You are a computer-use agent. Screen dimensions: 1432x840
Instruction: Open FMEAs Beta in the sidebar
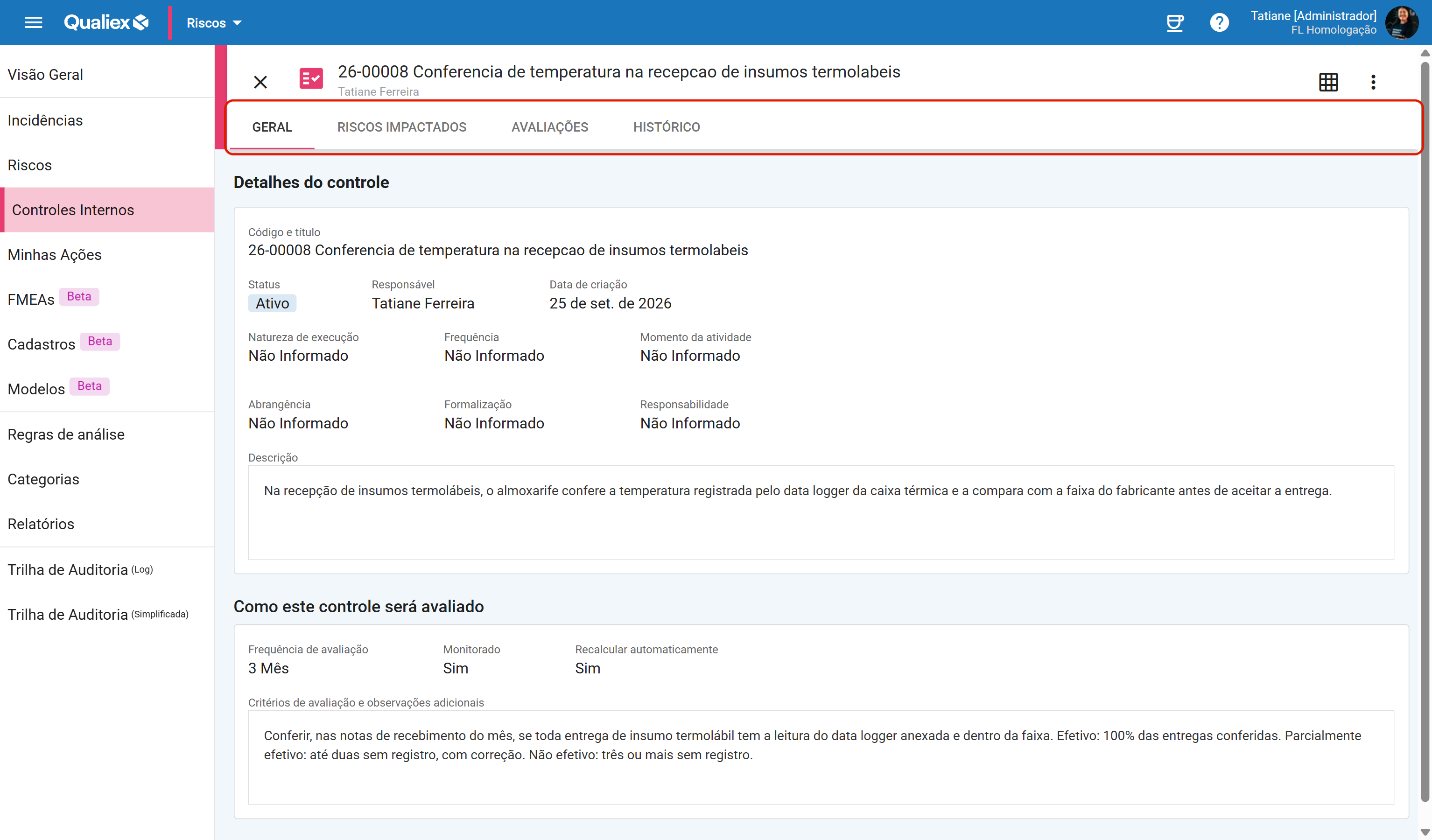(x=107, y=299)
